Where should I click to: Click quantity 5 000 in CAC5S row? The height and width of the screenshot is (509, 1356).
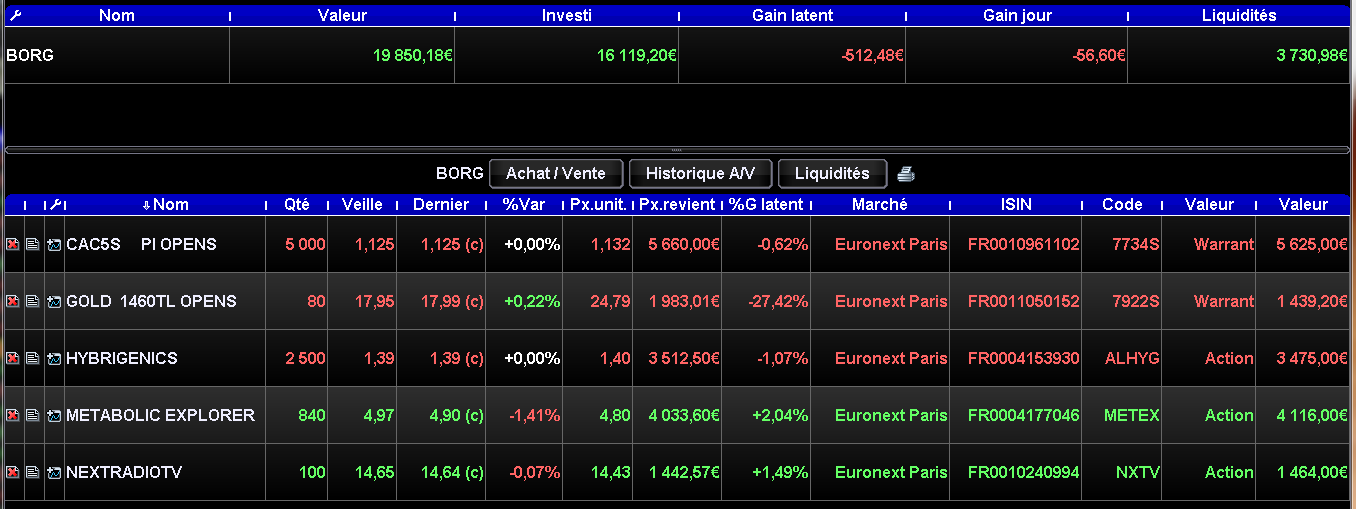click(x=306, y=245)
